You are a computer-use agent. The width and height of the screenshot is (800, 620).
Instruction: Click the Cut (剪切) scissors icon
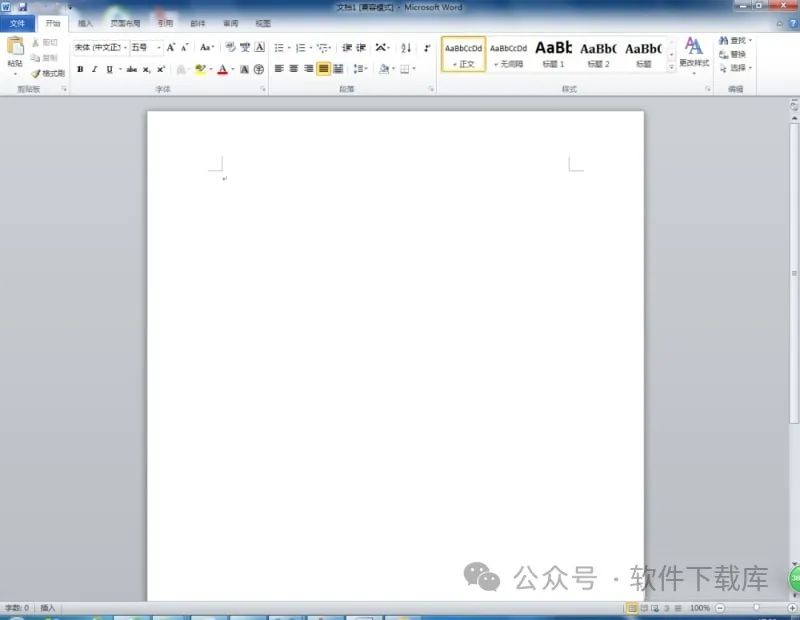[36, 43]
